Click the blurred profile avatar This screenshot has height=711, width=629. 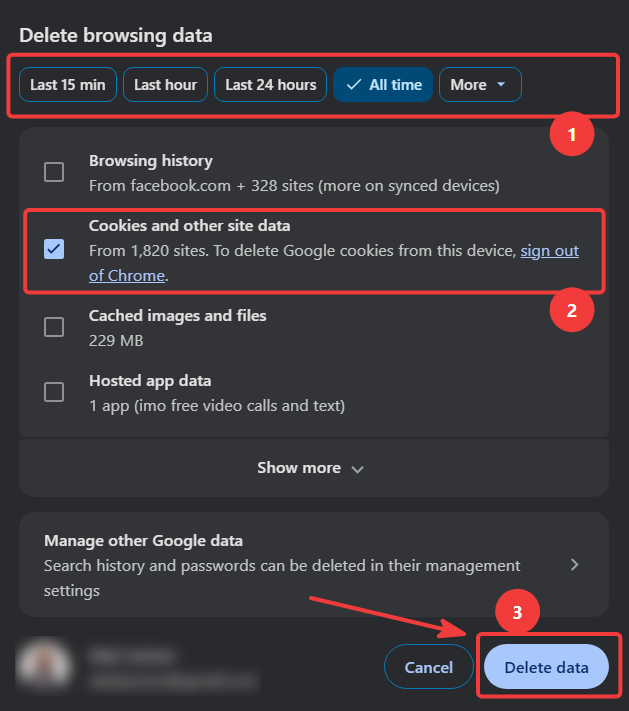click(x=44, y=666)
